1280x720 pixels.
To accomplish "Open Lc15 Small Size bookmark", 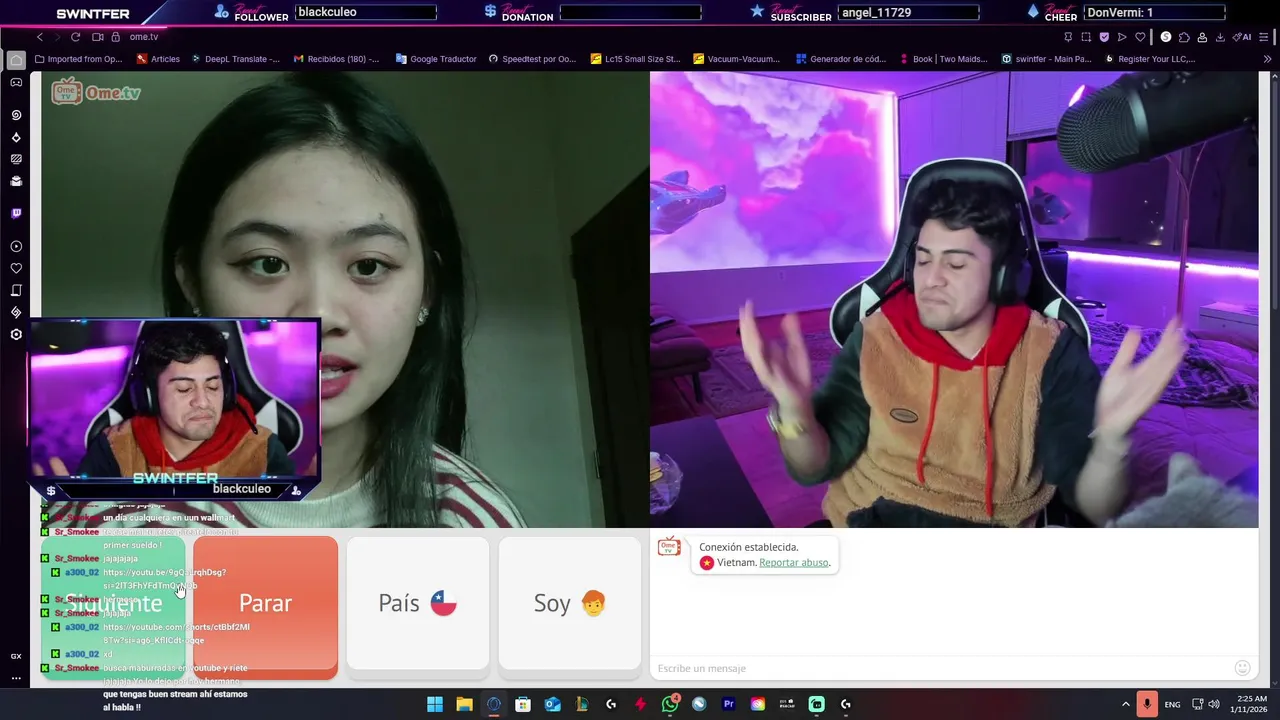I will [x=635, y=59].
